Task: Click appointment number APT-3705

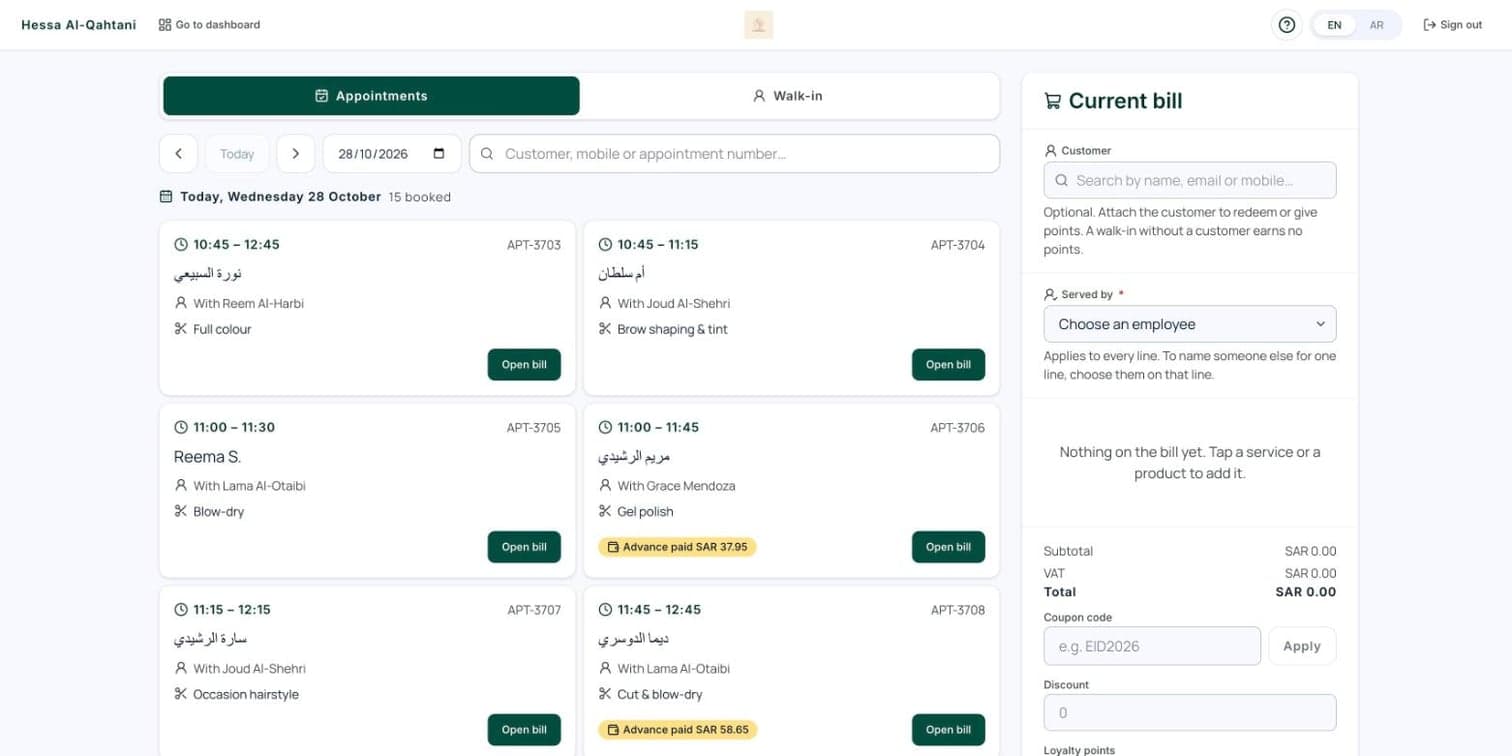Action: 534,428
